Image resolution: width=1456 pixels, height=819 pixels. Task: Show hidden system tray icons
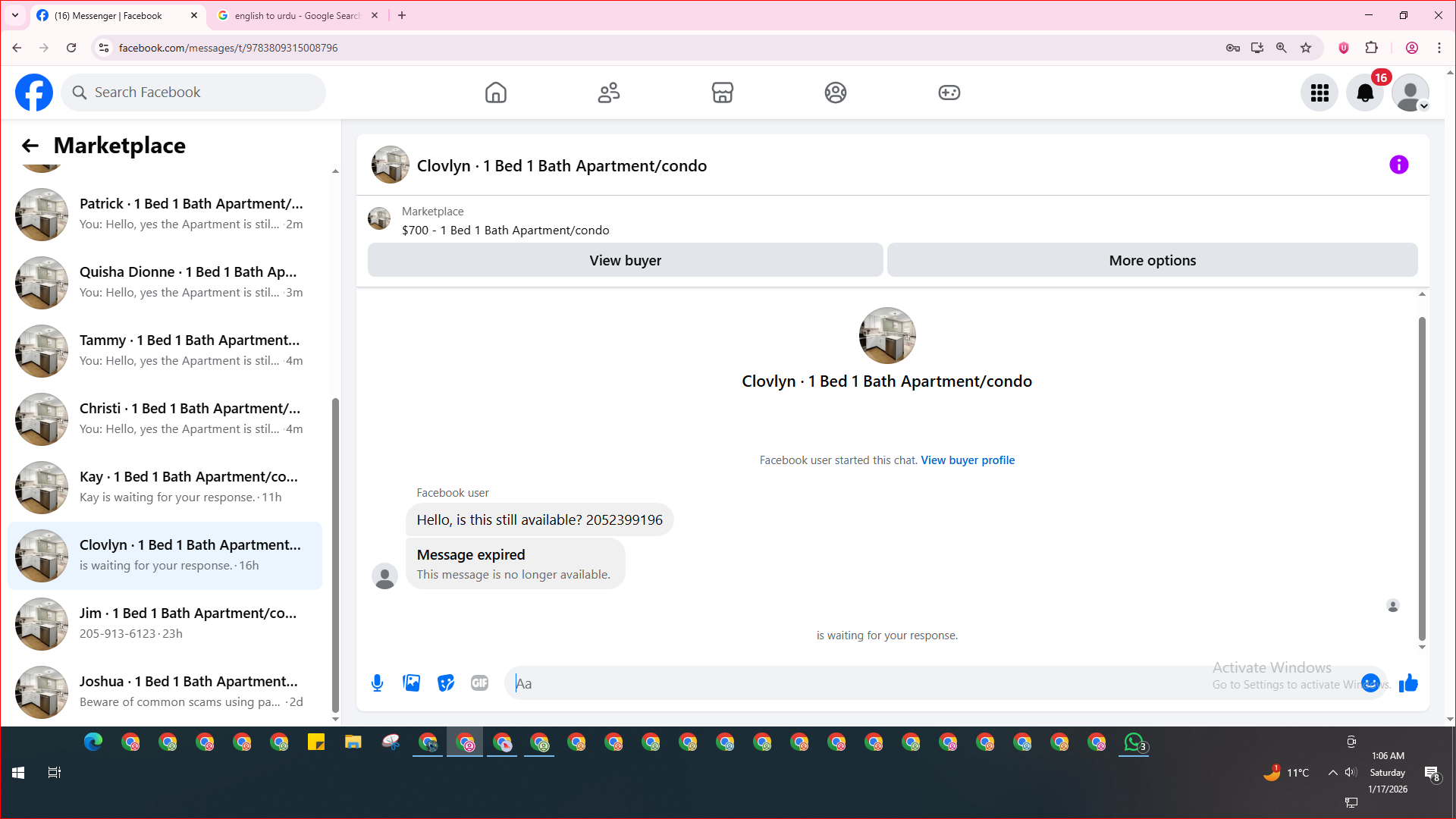tap(1332, 773)
